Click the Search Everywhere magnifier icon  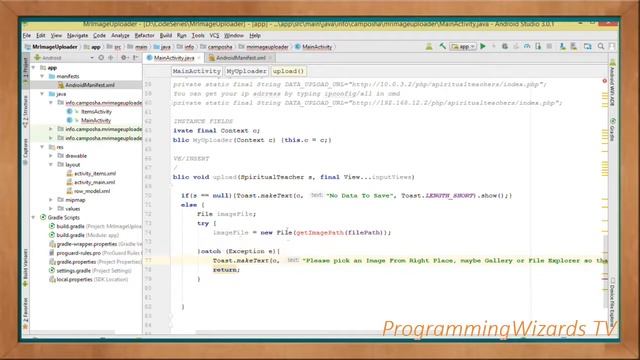coord(601,47)
